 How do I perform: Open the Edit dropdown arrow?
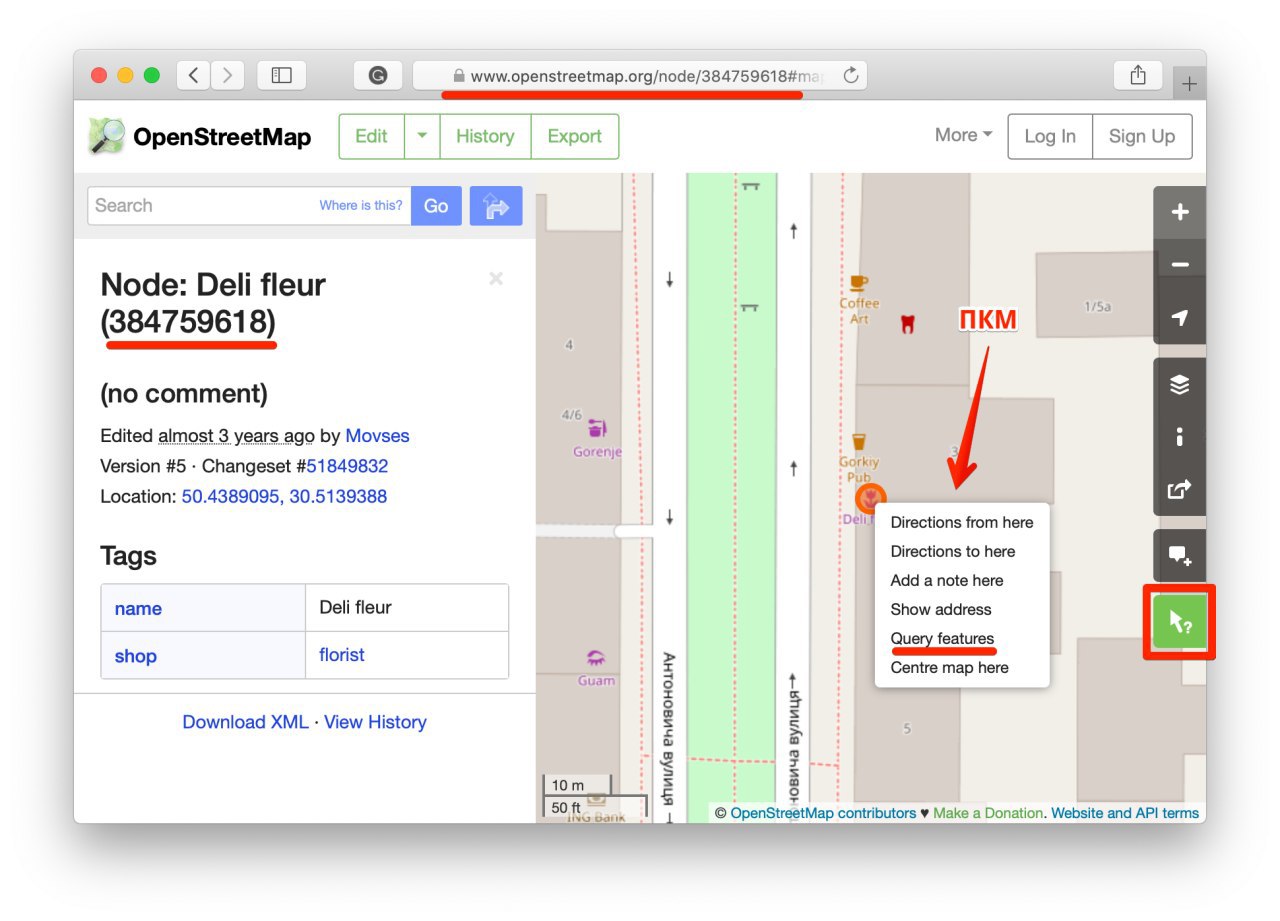(422, 137)
